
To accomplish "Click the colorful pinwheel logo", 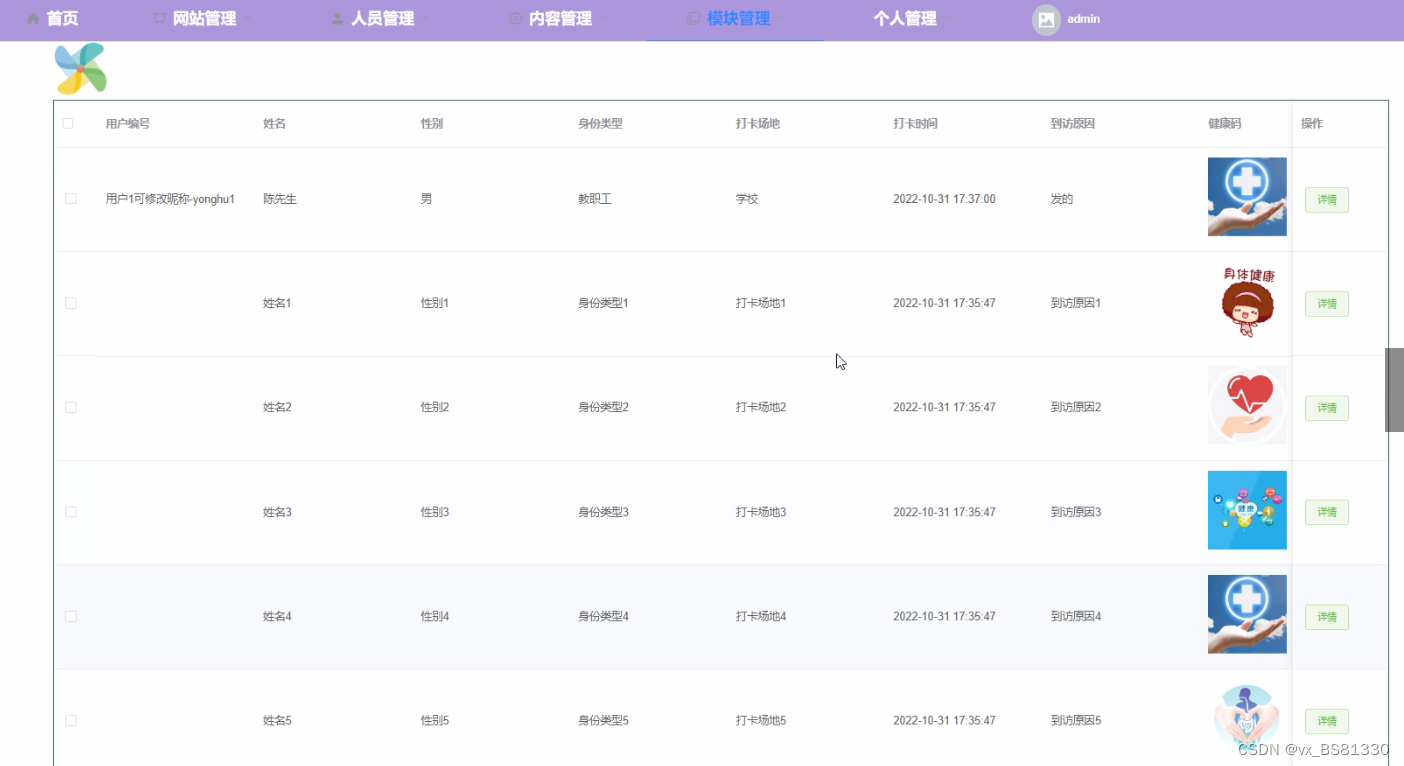I will point(80,69).
